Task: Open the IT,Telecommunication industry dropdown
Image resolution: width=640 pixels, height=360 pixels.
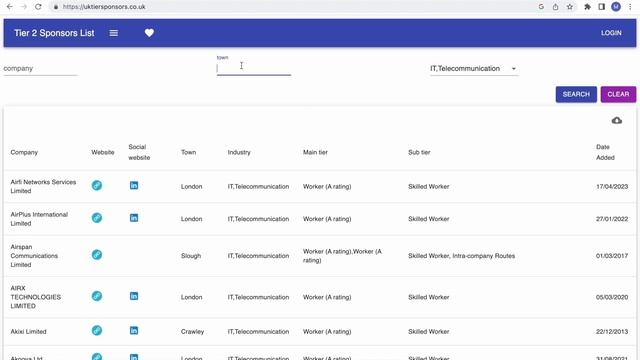Action: click(x=474, y=69)
